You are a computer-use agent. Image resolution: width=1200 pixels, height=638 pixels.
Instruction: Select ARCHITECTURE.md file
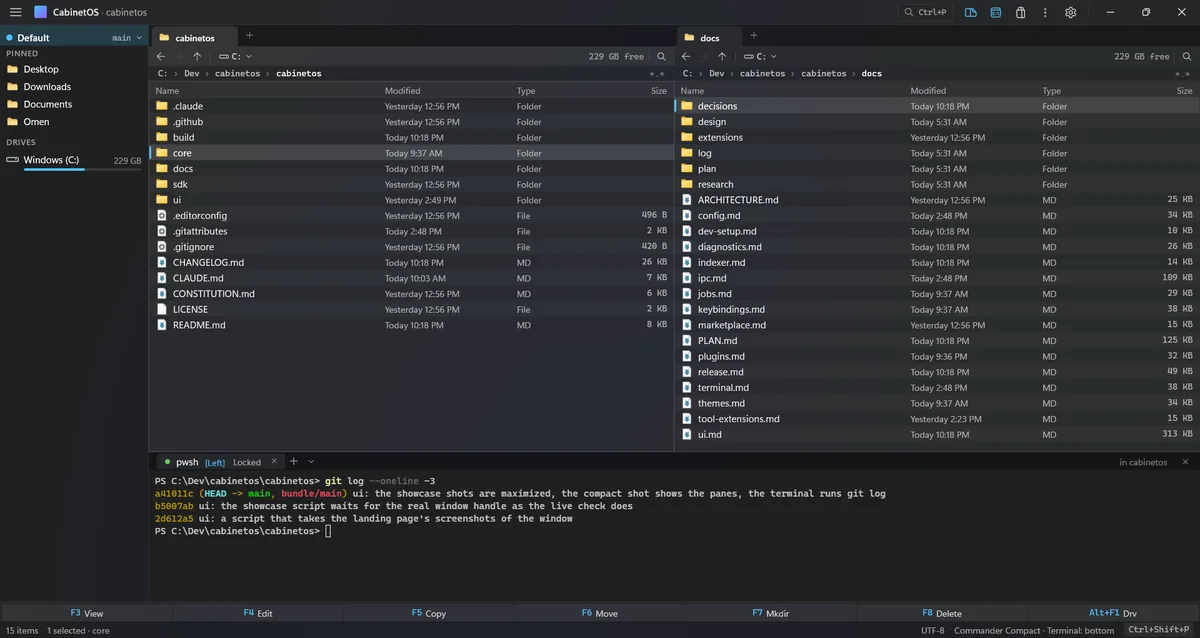[937, 200]
